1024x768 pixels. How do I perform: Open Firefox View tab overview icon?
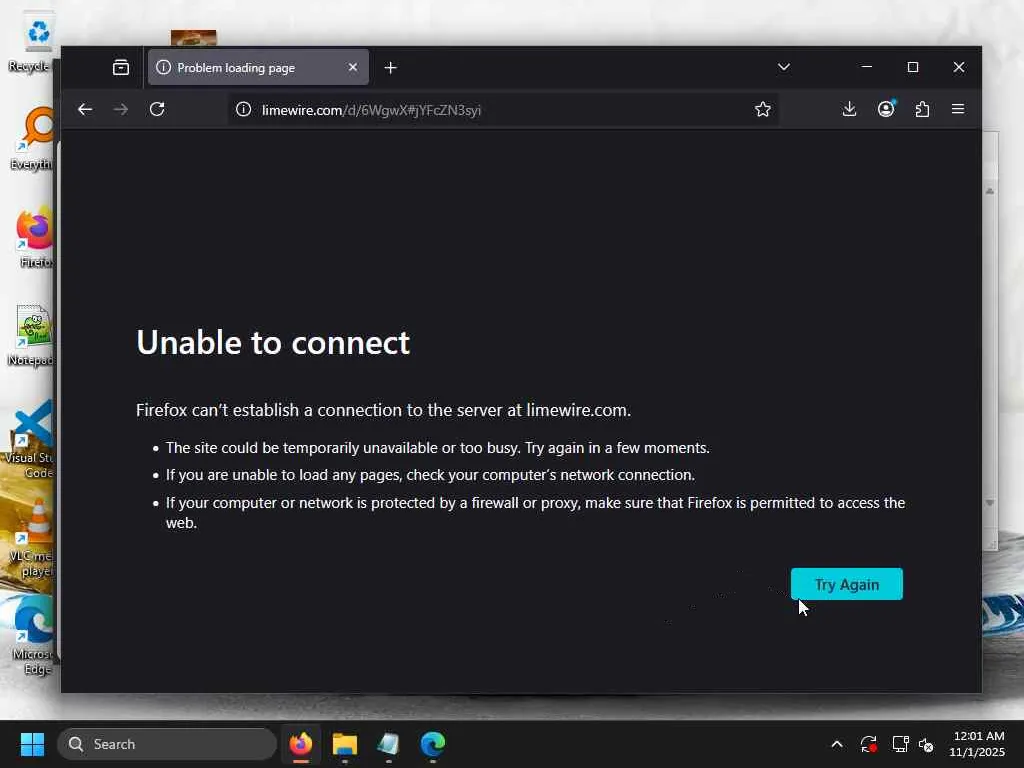pyautogui.click(x=121, y=67)
